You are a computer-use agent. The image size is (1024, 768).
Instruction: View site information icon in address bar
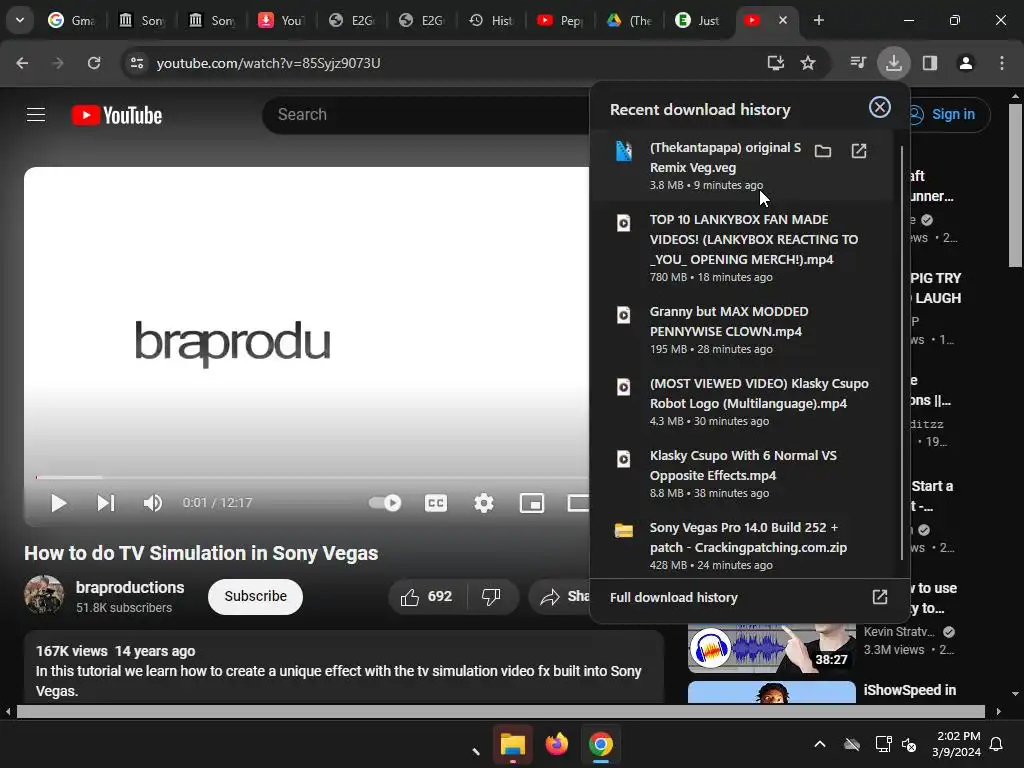136,63
